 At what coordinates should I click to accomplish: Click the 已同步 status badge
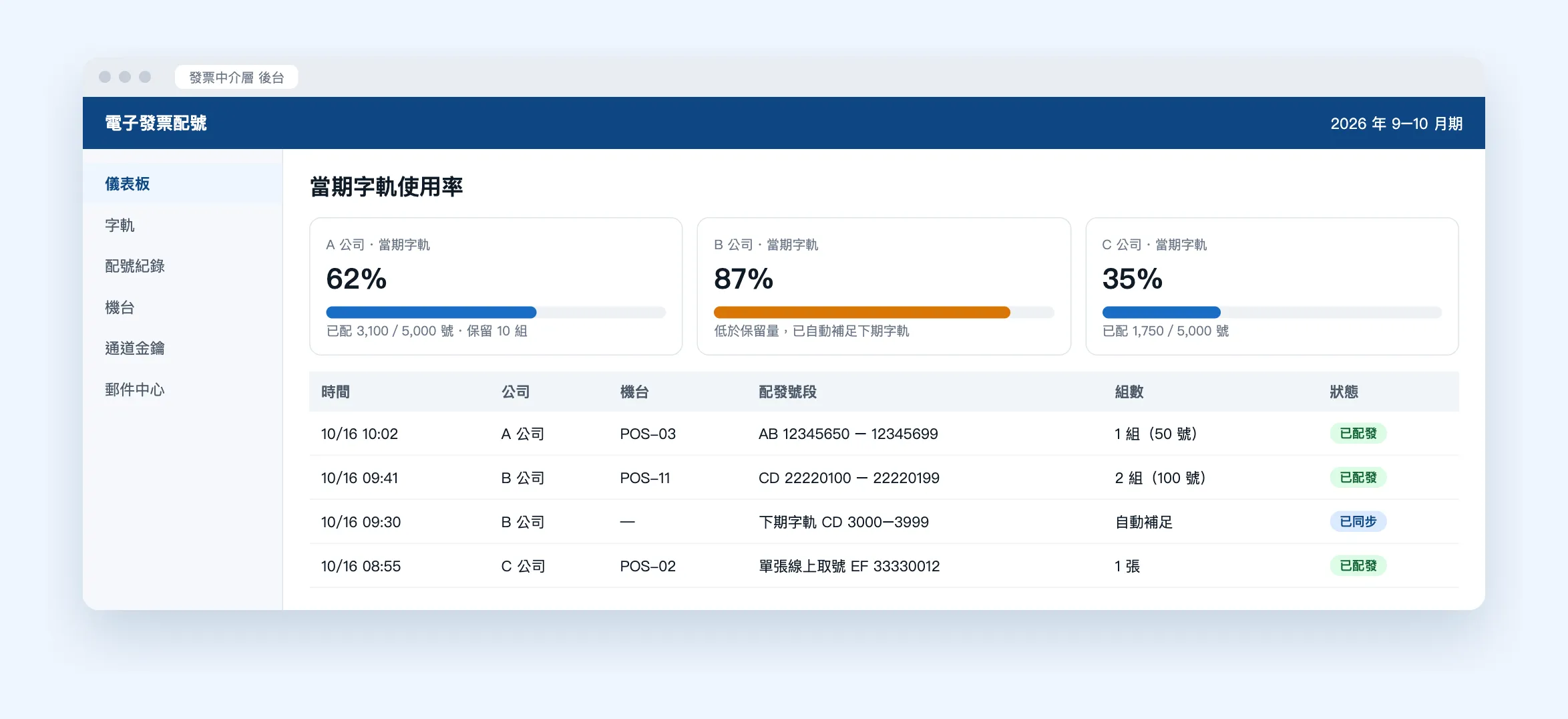[1358, 522]
